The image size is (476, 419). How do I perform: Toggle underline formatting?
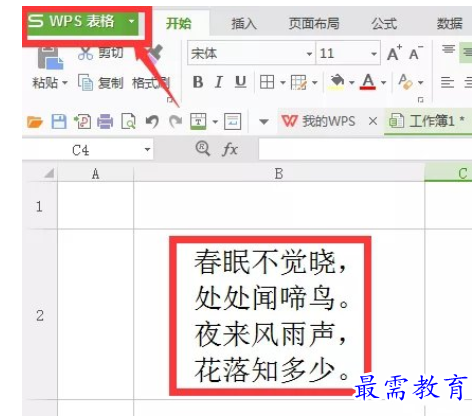[x=240, y=82]
